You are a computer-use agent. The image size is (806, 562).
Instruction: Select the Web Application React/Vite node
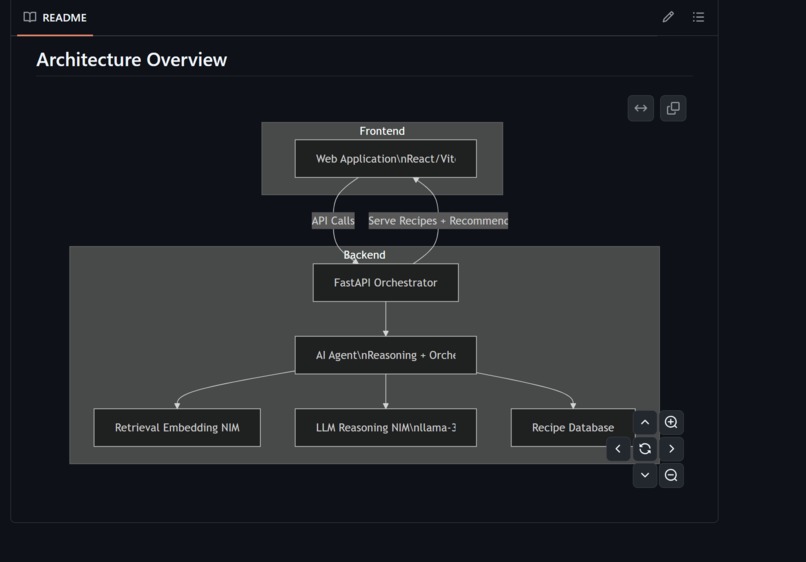point(386,159)
